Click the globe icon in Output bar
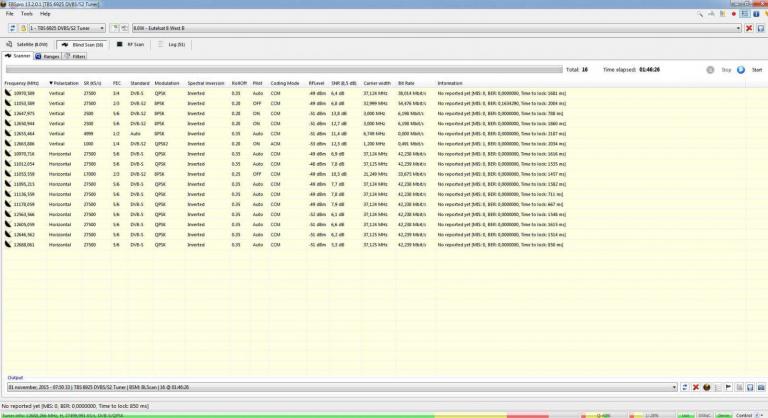 [707, 386]
